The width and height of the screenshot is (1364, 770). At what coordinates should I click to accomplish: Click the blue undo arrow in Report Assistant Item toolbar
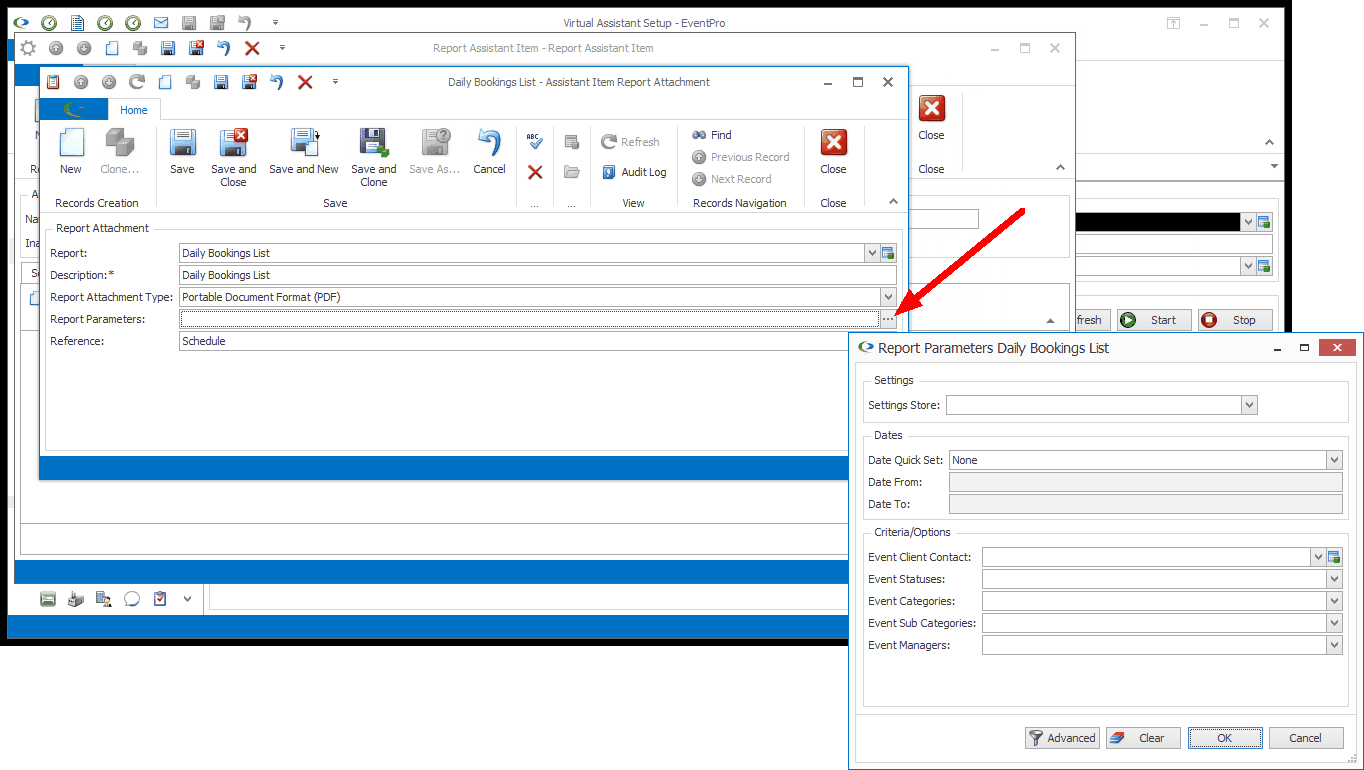click(224, 47)
